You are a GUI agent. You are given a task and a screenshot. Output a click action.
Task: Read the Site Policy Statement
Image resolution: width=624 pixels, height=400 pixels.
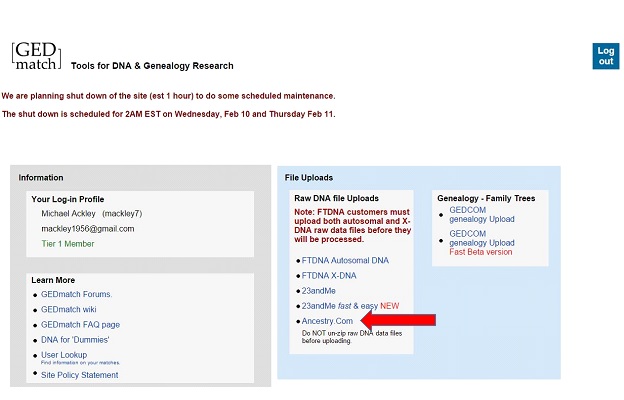[80, 375]
